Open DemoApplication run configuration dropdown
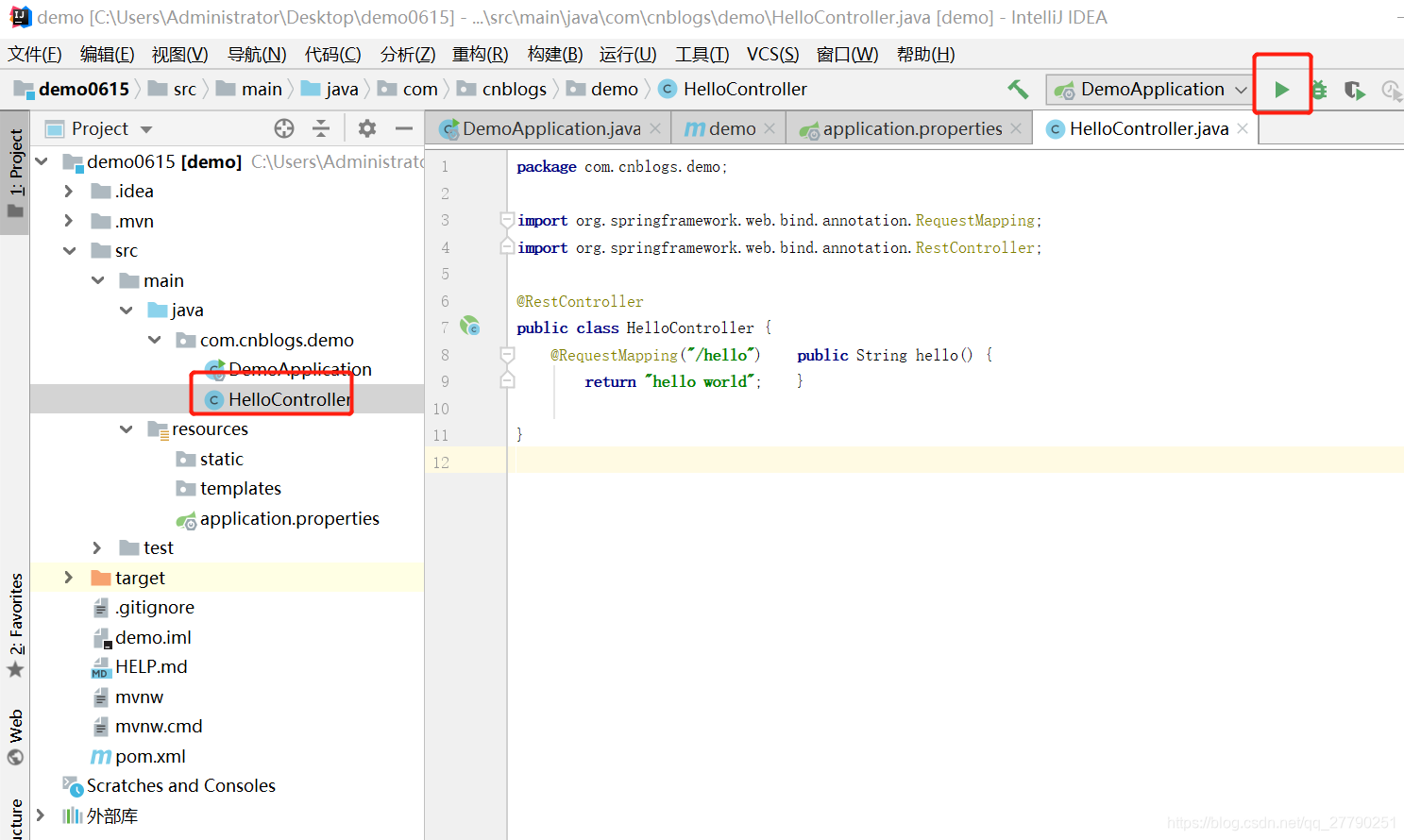Screen dimensions: 1404x840 [1149, 90]
